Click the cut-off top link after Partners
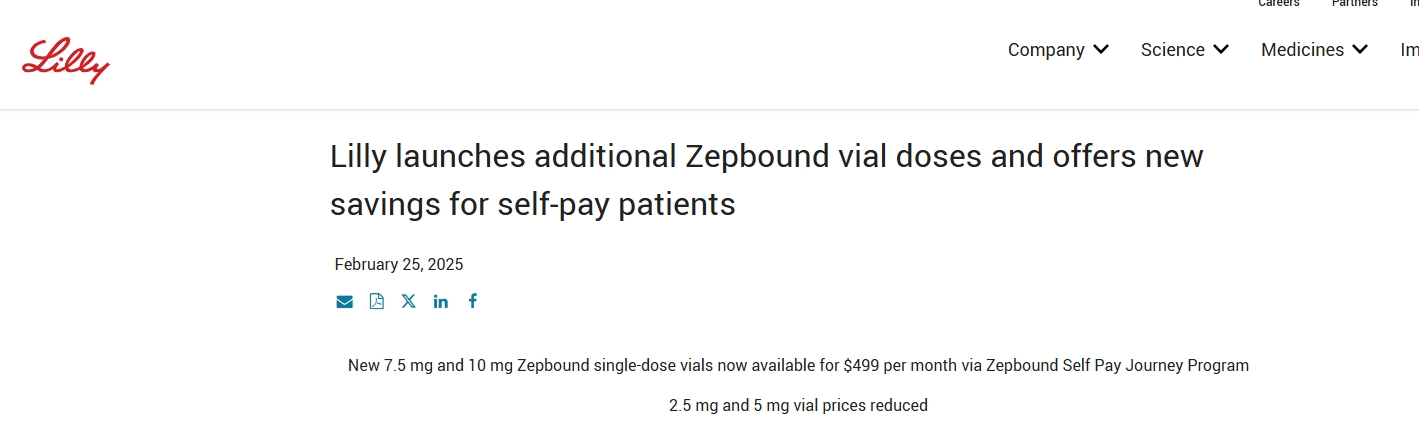Viewport: 1419px width, 428px height. coord(1413,4)
